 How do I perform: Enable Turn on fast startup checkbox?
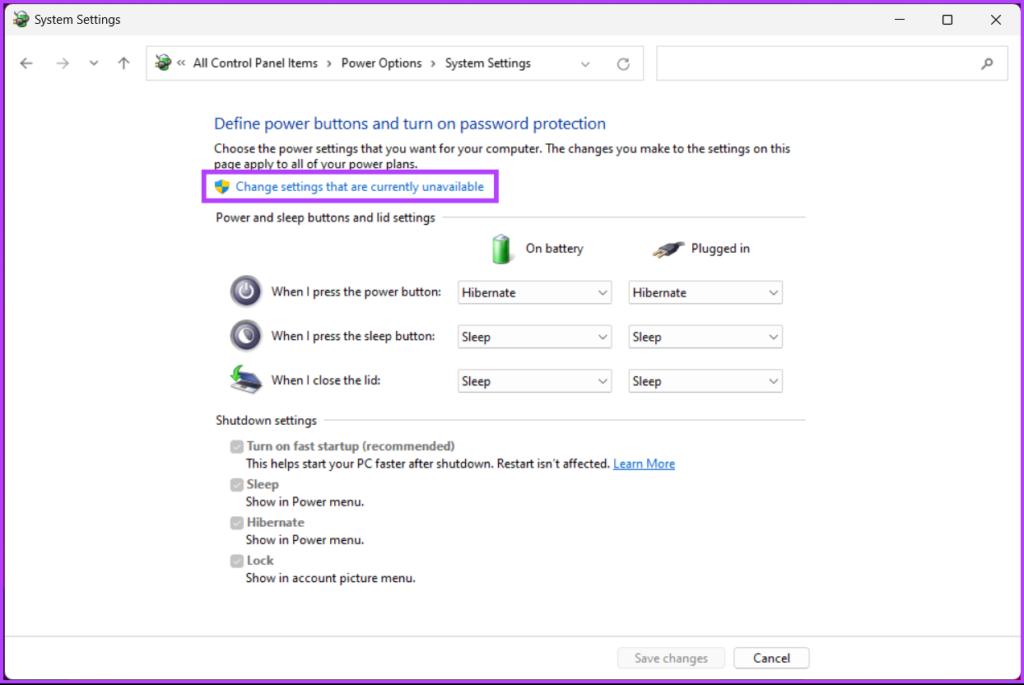pyautogui.click(x=237, y=446)
